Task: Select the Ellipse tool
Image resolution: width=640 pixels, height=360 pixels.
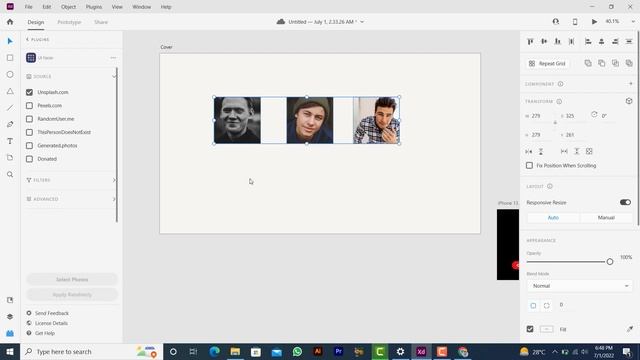Action: 10,75
